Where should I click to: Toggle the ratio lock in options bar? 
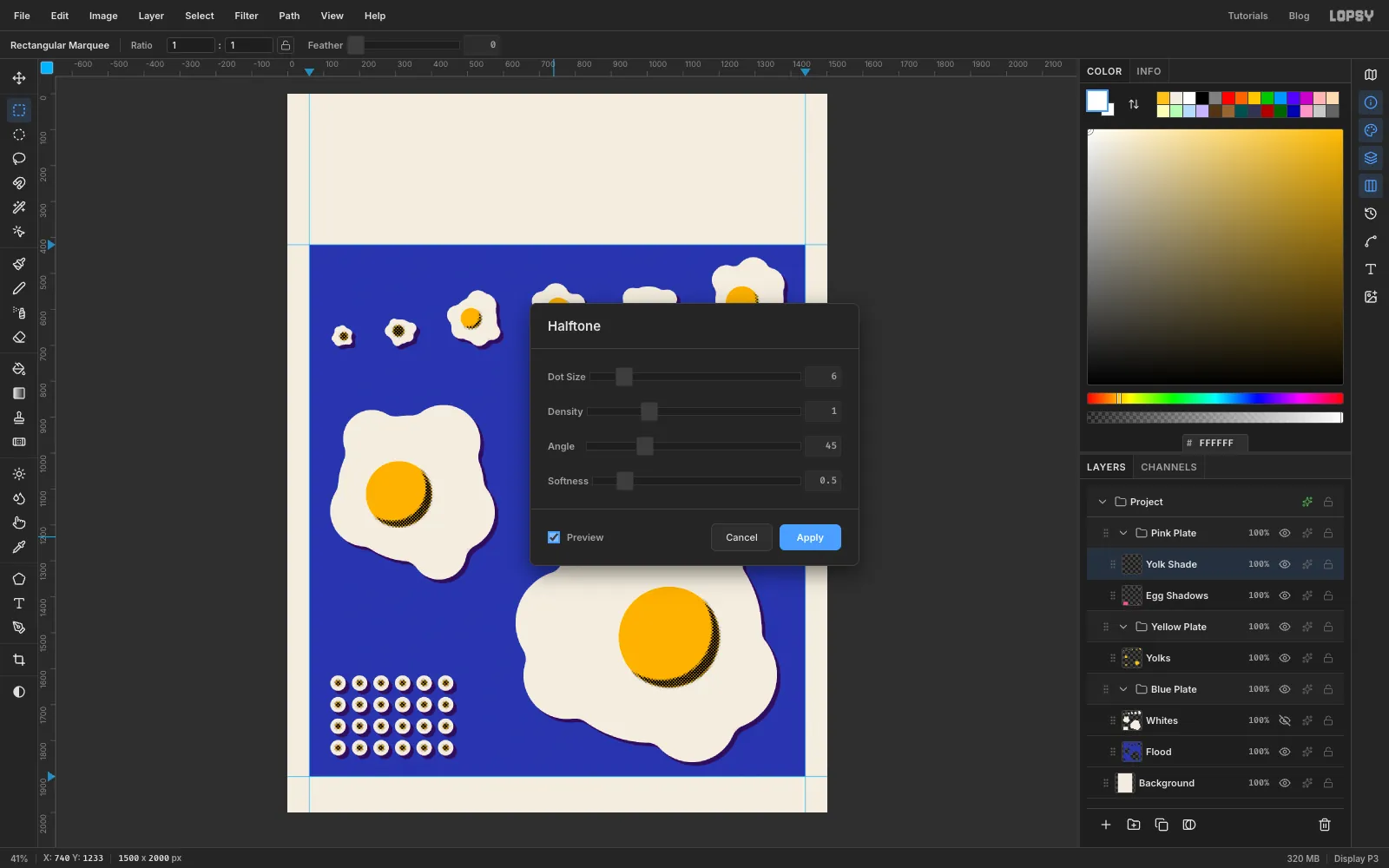point(286,45)
